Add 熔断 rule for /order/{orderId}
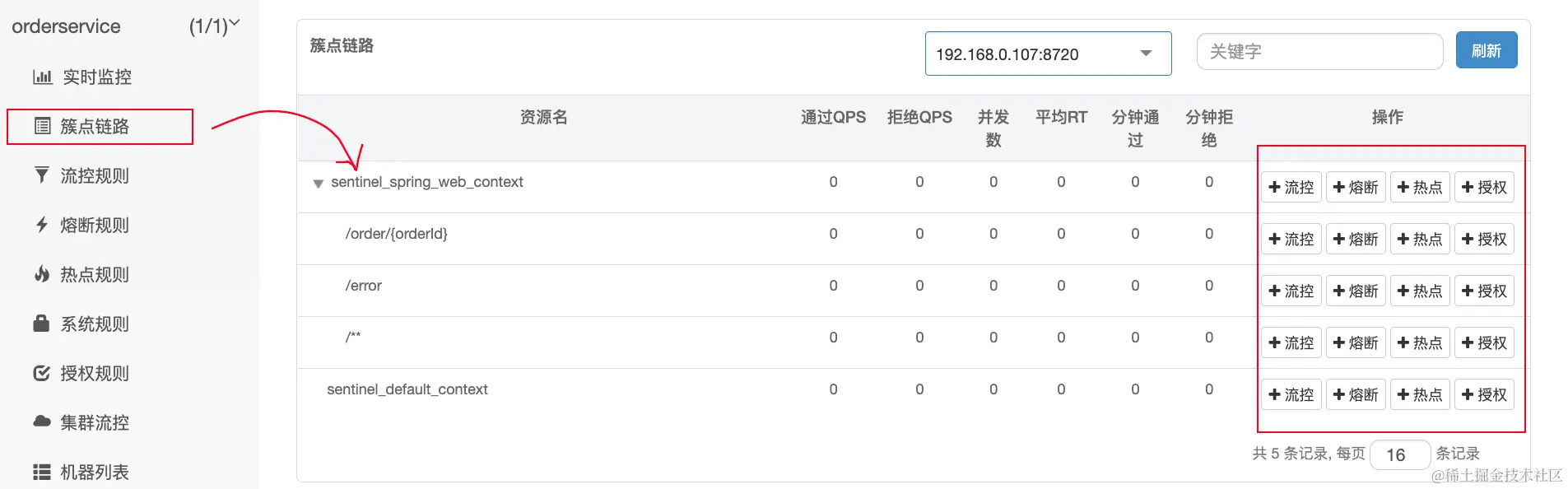This screenshot has width=1568, height=489. tap(1356, 239)
